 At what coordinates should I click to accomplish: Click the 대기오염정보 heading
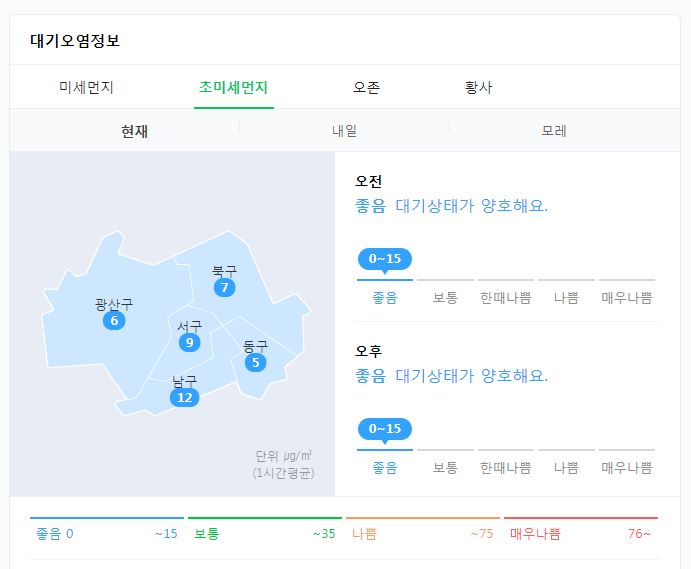[75, 41]
